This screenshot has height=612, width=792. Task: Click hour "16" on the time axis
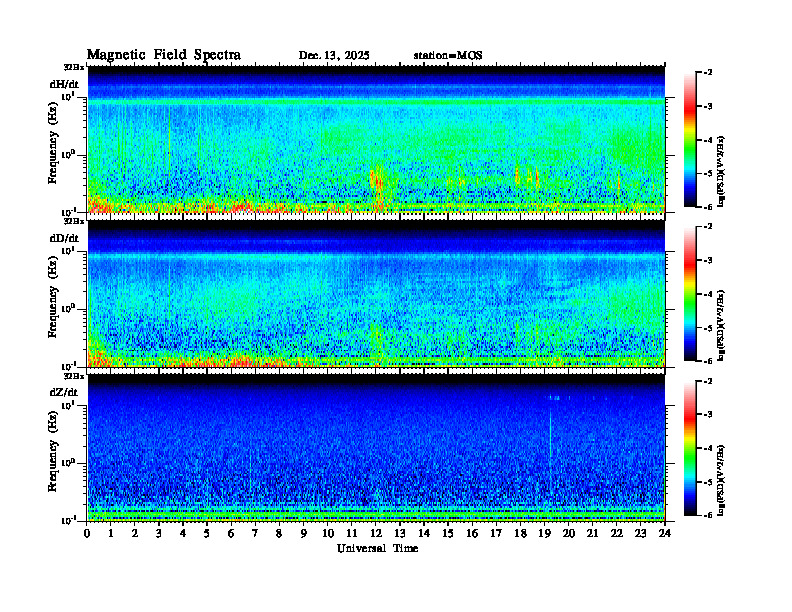472,533
